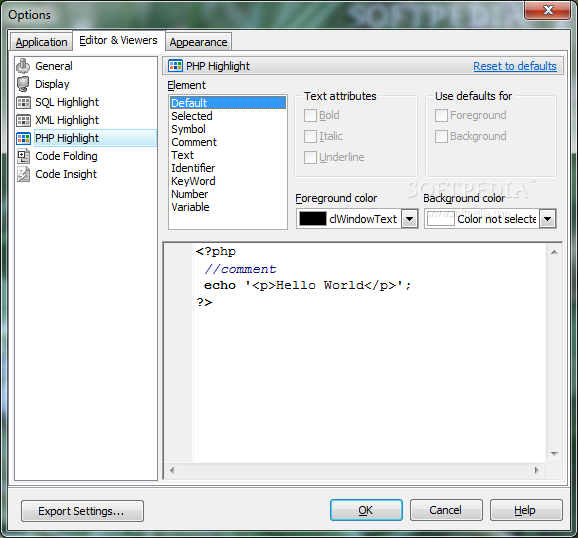Switch to the Editor & Viewers tab
The width and height of the screenshot is (578, 538).
click(x=118, y=40)
